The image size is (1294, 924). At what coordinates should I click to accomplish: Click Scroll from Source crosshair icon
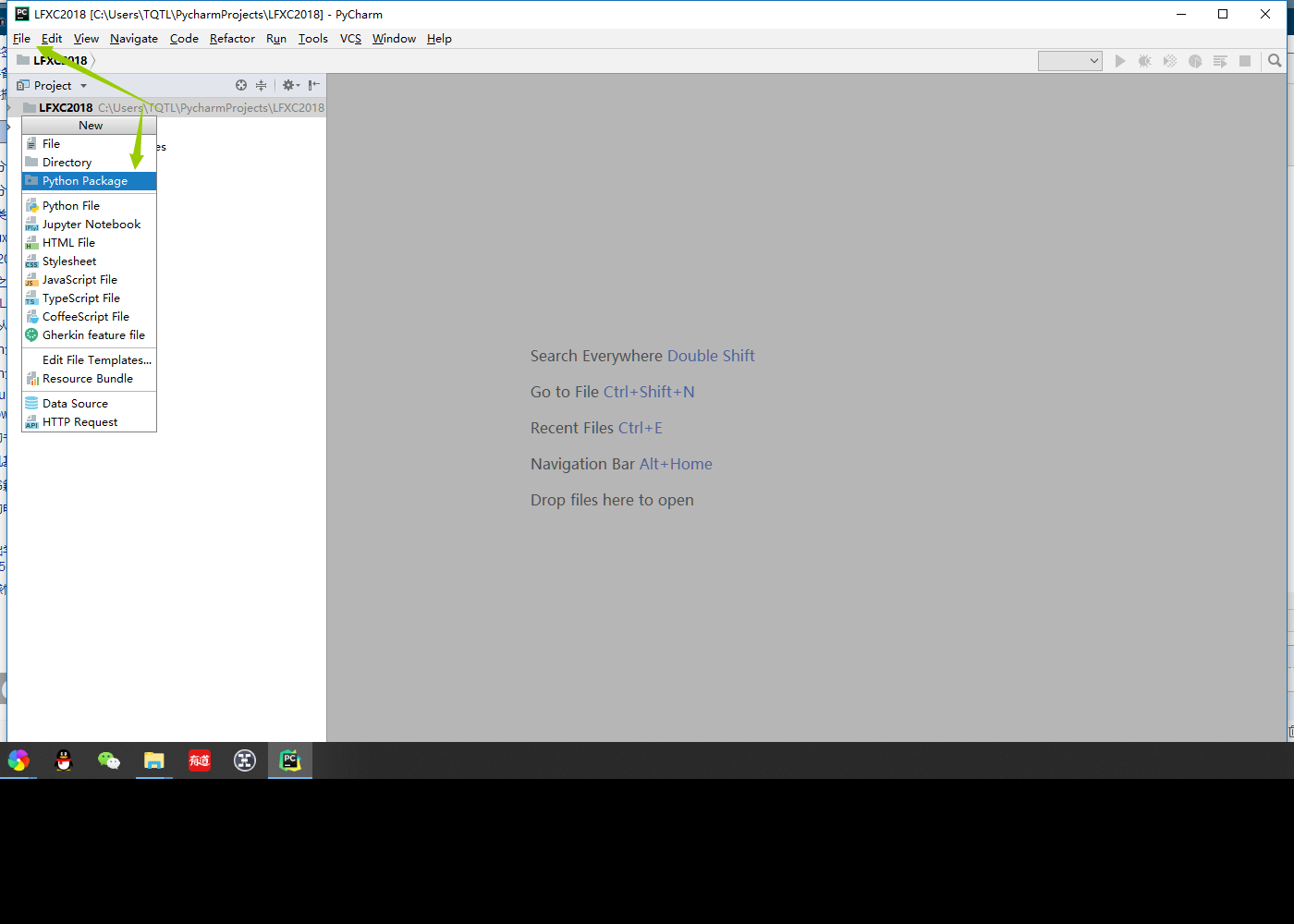click(x=241, y=85)
